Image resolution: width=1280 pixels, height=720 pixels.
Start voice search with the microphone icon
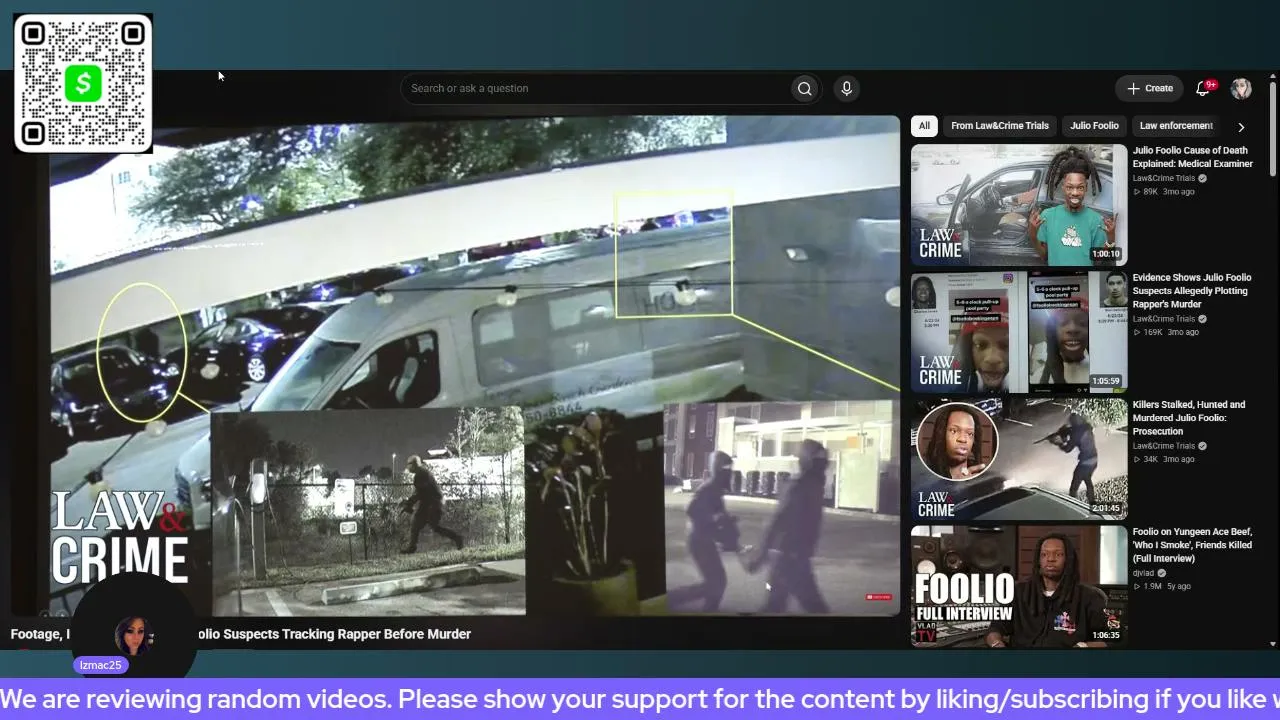coord(846,89)
